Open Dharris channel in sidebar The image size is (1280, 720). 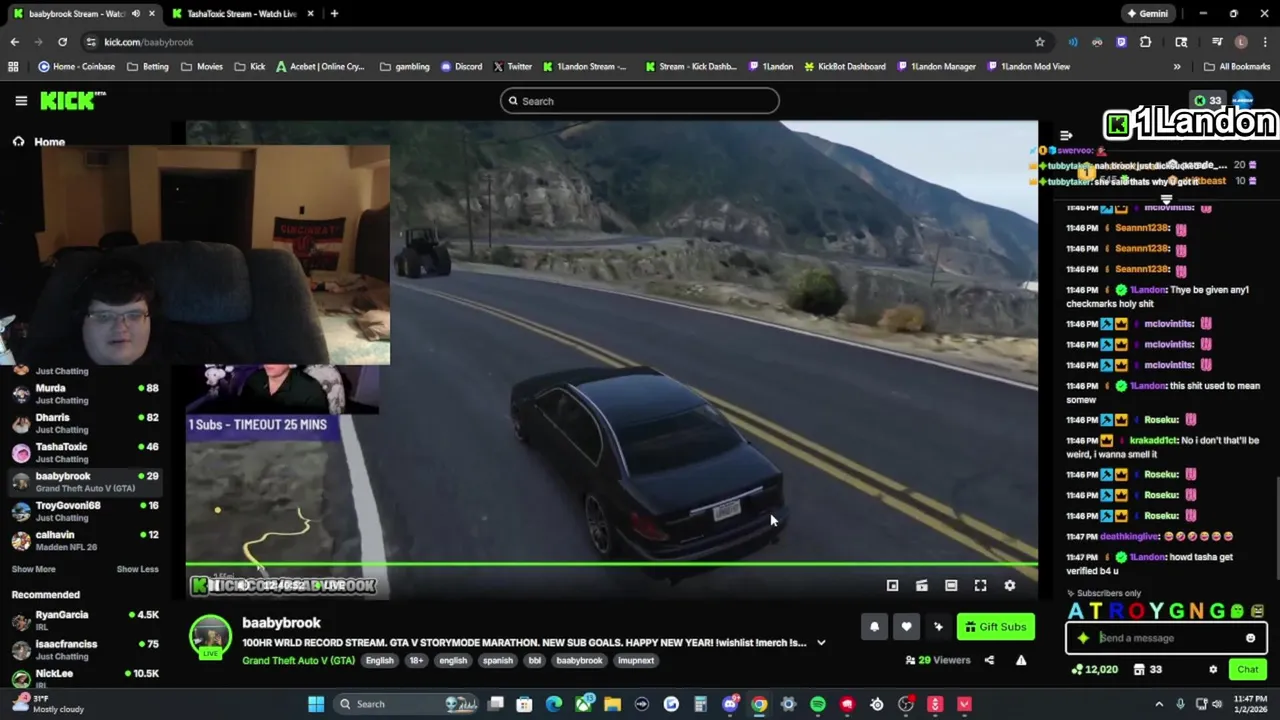[85, 423]
